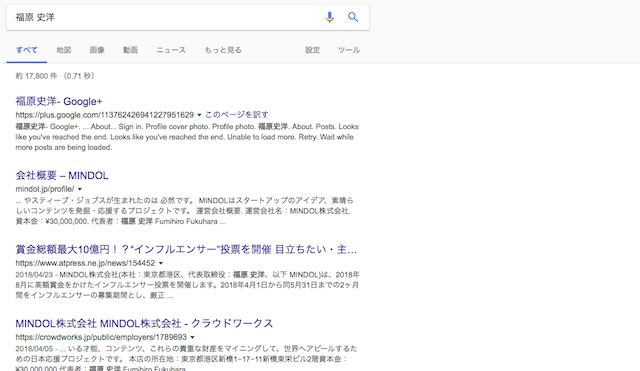This screenshot has height=371, width=640.
Task: Click このページを訳す translate link
Action: click(237, 115)
